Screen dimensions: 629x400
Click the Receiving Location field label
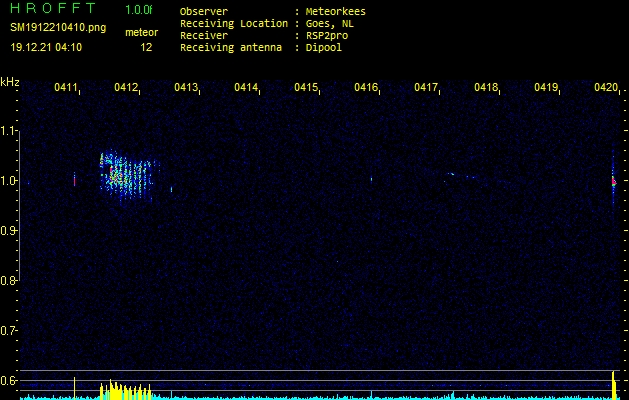tap(234, 24)
